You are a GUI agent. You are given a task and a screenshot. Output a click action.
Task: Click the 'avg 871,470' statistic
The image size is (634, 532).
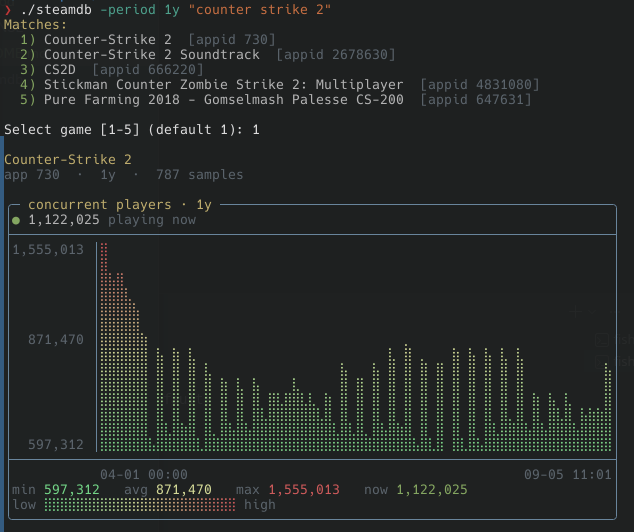coord(168,490)
